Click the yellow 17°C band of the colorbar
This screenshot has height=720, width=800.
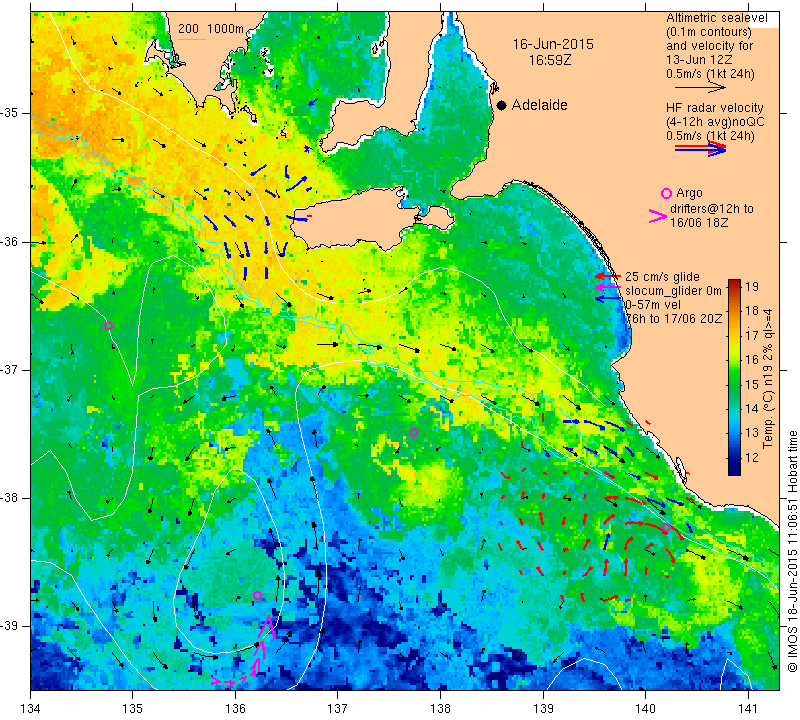pos(734,335)
